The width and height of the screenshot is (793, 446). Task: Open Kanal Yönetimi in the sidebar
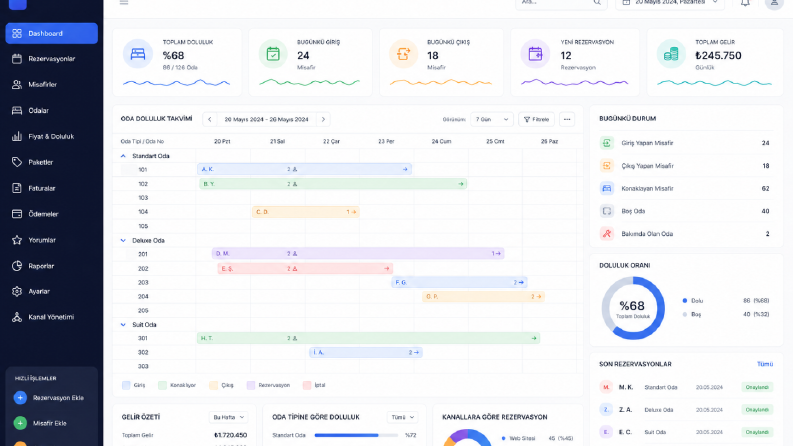(52, 317)
